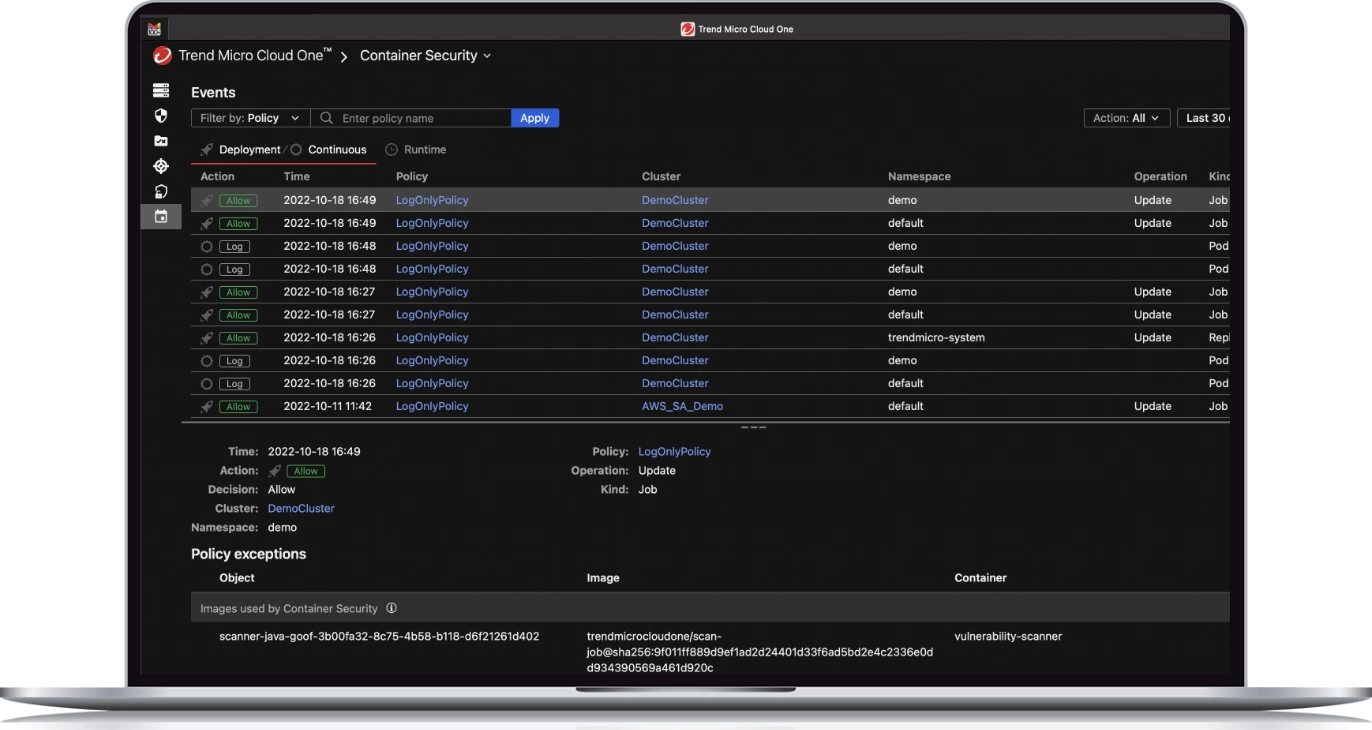
Task: Click the rocket icon in the 16:49 demo row
Action: [207, 200]
